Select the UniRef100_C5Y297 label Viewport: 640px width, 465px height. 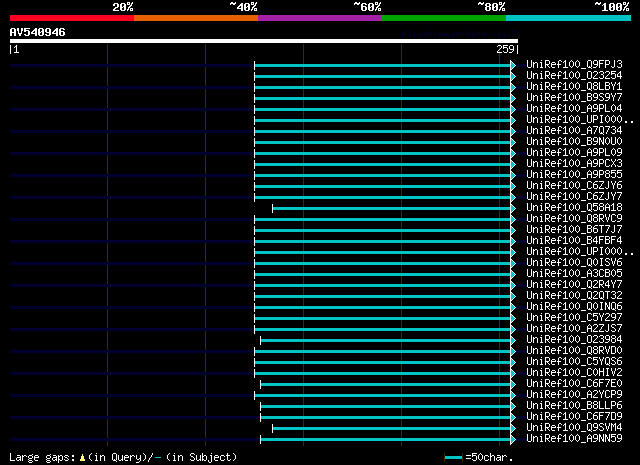(574, 318)
